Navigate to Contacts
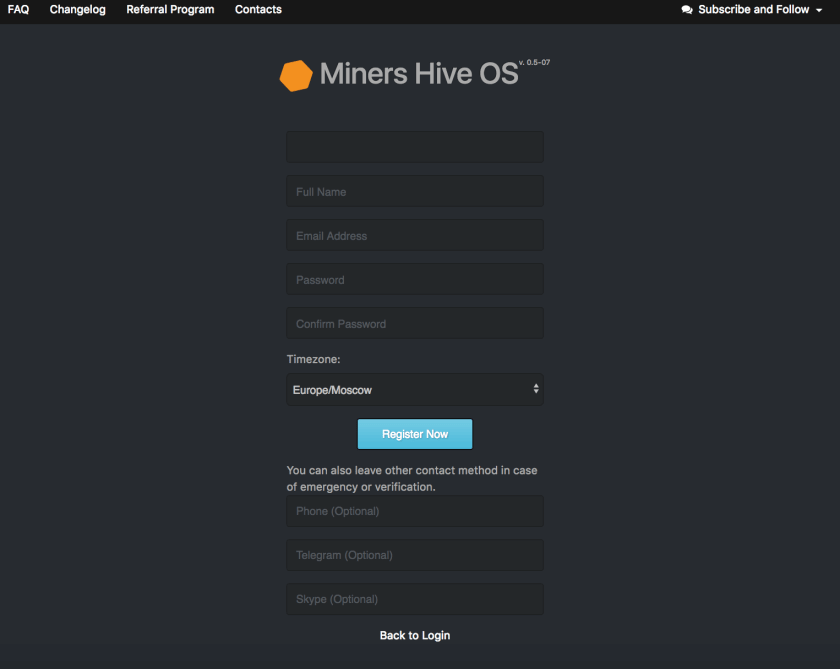This screenshot has width=840, height=669. coord(258,10)
